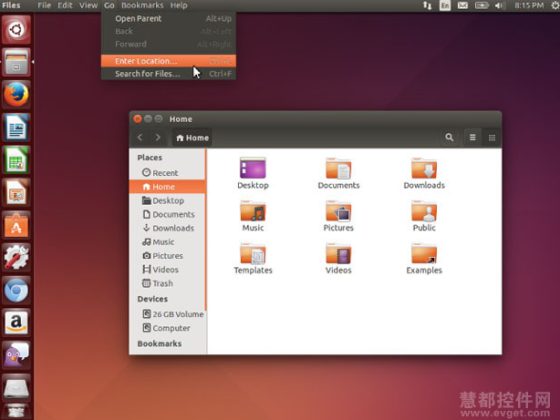Open the Bookmarks menu in menu bar
The height and width of the screenshot is (420, 560).
(x=142, y=5)
